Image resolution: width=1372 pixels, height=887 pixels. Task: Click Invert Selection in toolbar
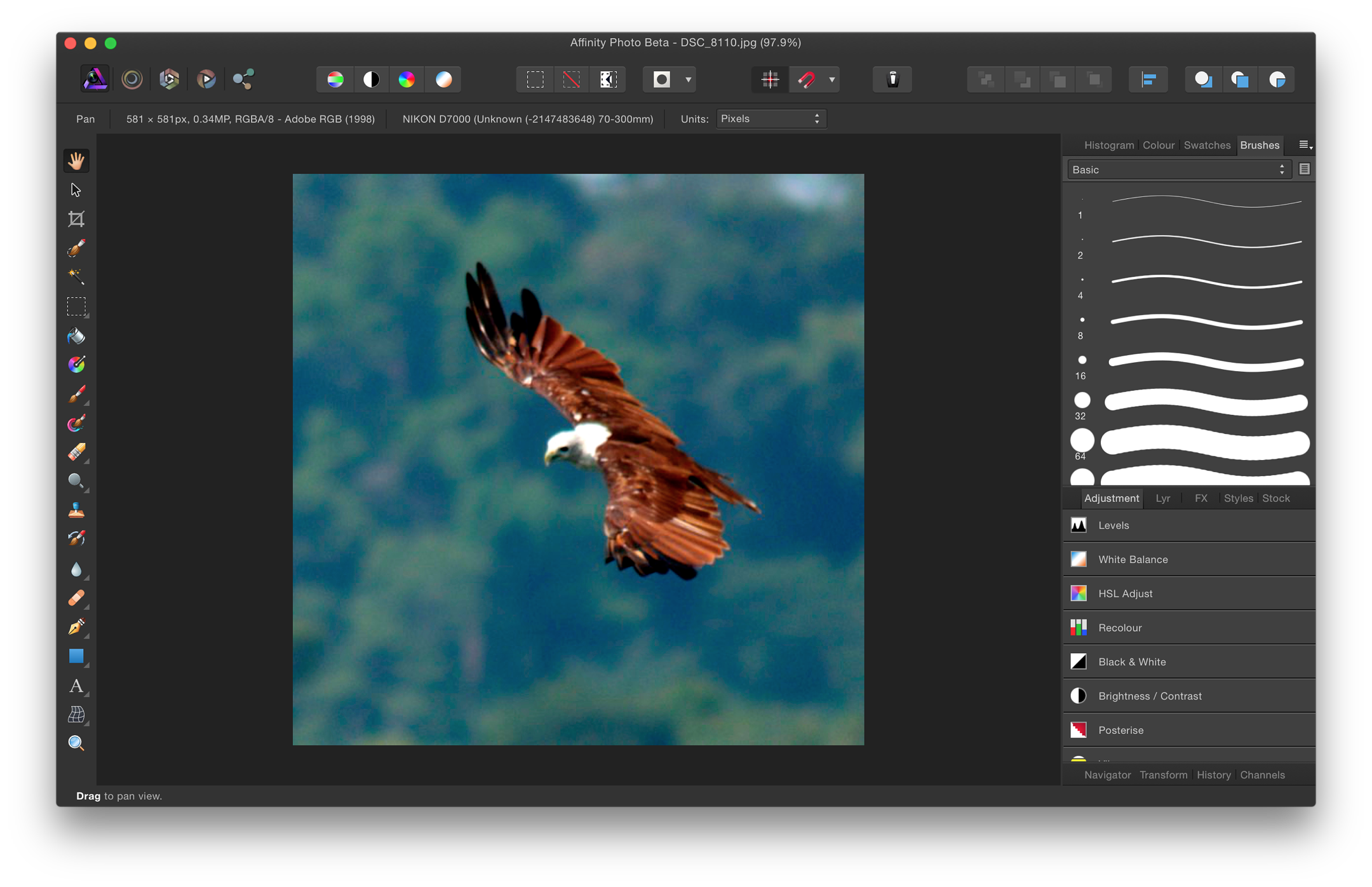click(608, 79)
